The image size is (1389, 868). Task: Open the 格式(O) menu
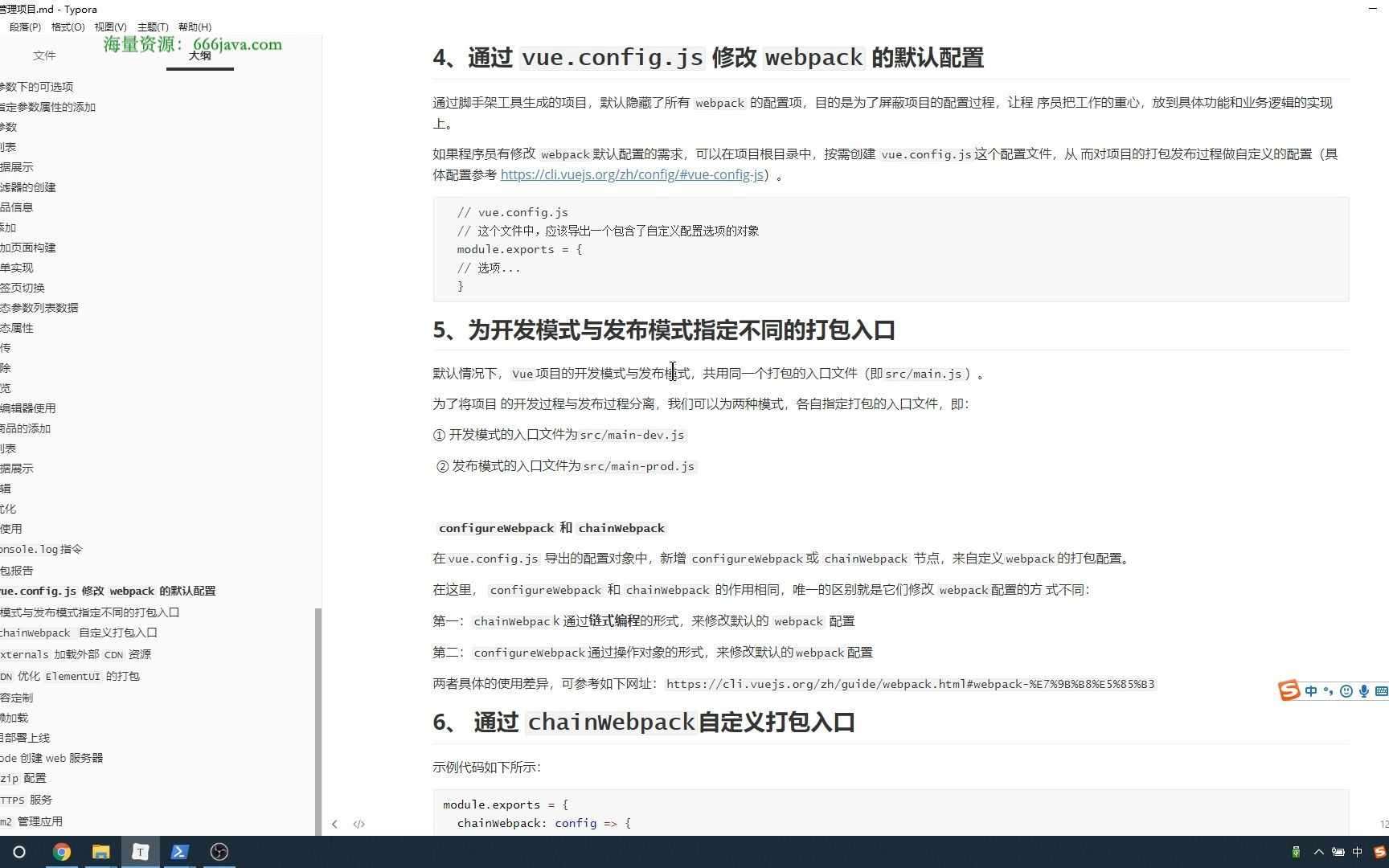[x=68, y=27]
